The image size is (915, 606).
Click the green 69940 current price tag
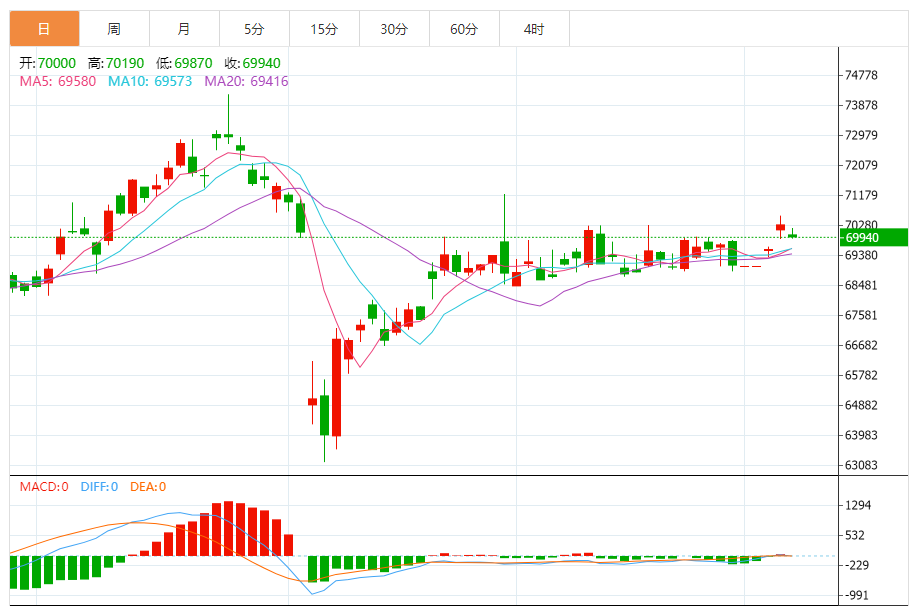(x=874, y=238)
